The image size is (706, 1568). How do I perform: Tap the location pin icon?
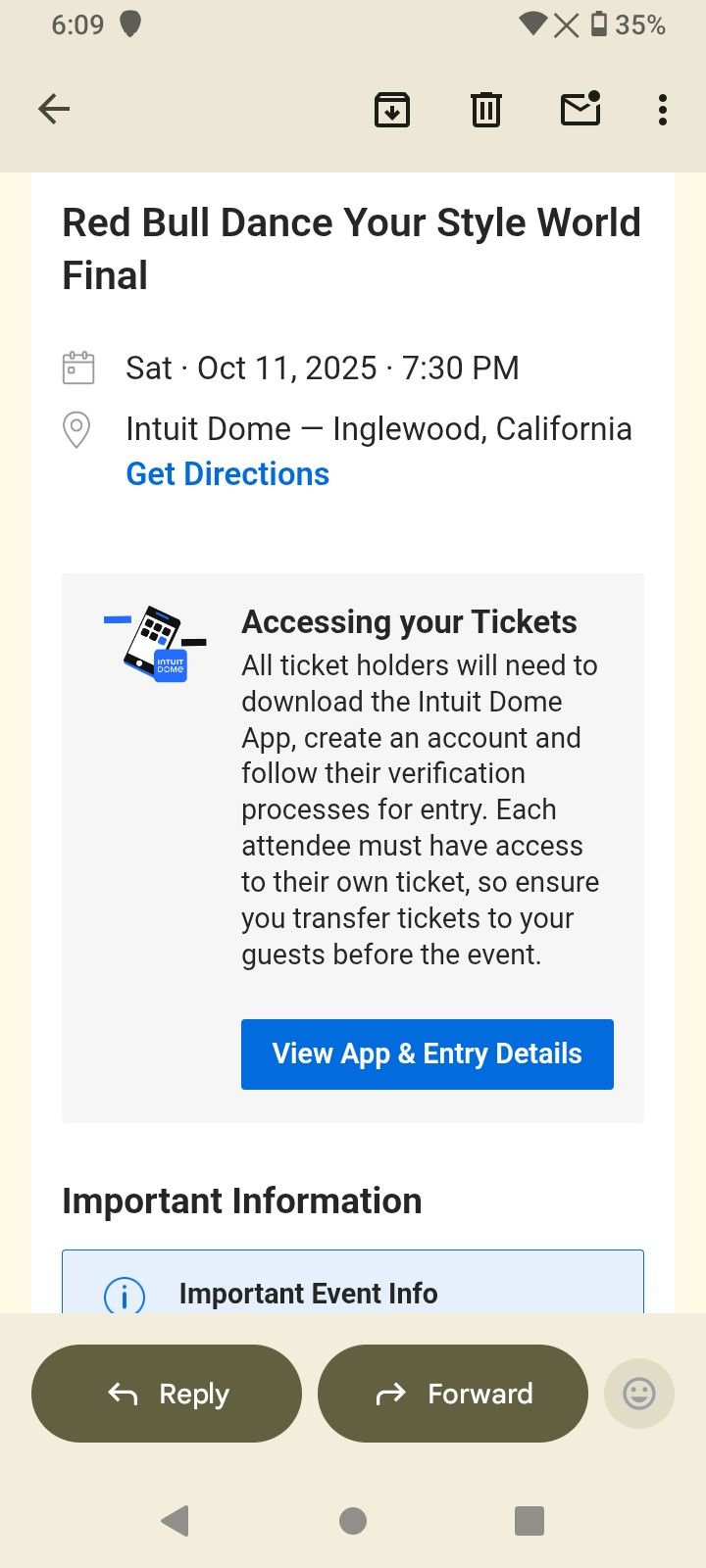pyautogui.click(x=77, y=429)
